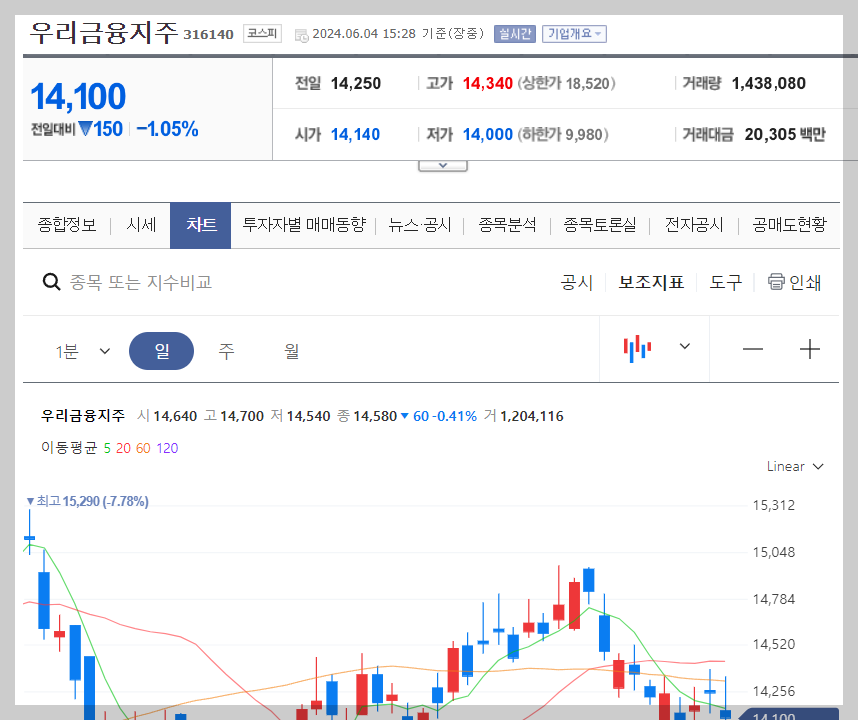Click the search magnifier icon
858x720 pixels.
(x=51, y=282)
